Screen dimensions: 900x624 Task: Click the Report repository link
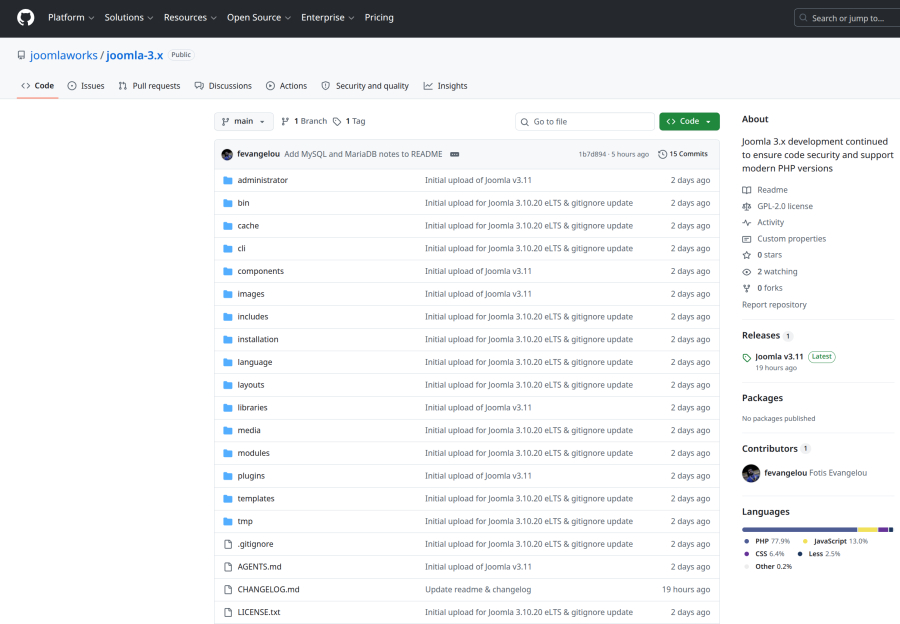(774, 304)
